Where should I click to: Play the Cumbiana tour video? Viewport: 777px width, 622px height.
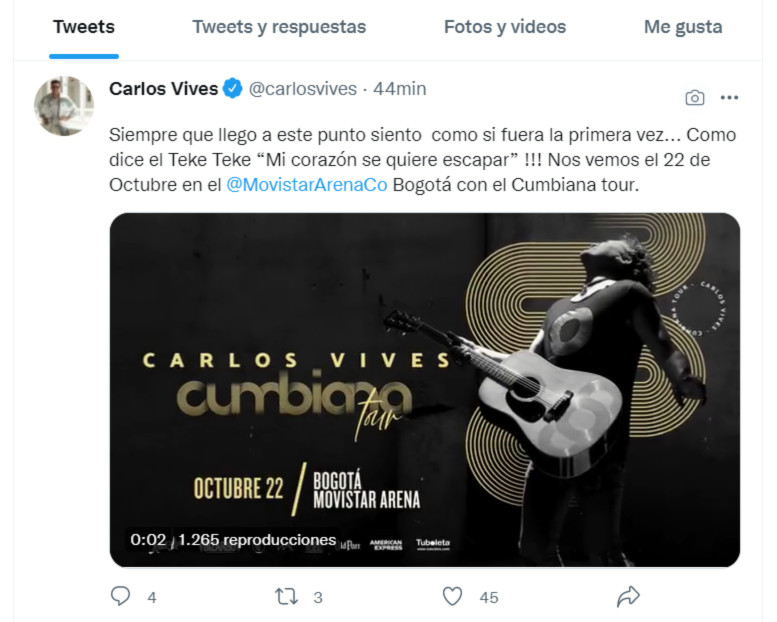pyautogui.click(x=425, y=390)
